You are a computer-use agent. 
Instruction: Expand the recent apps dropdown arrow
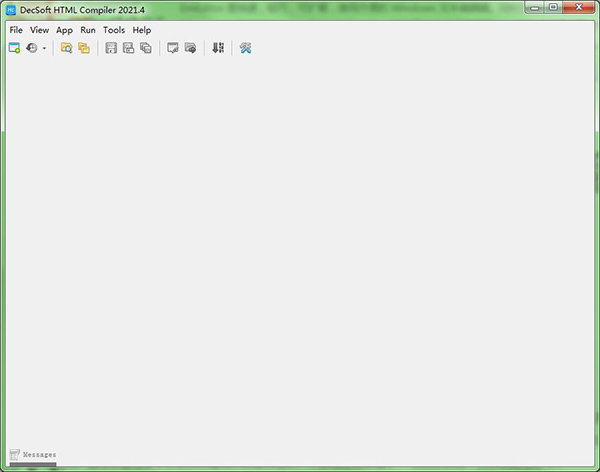[44, 48]
